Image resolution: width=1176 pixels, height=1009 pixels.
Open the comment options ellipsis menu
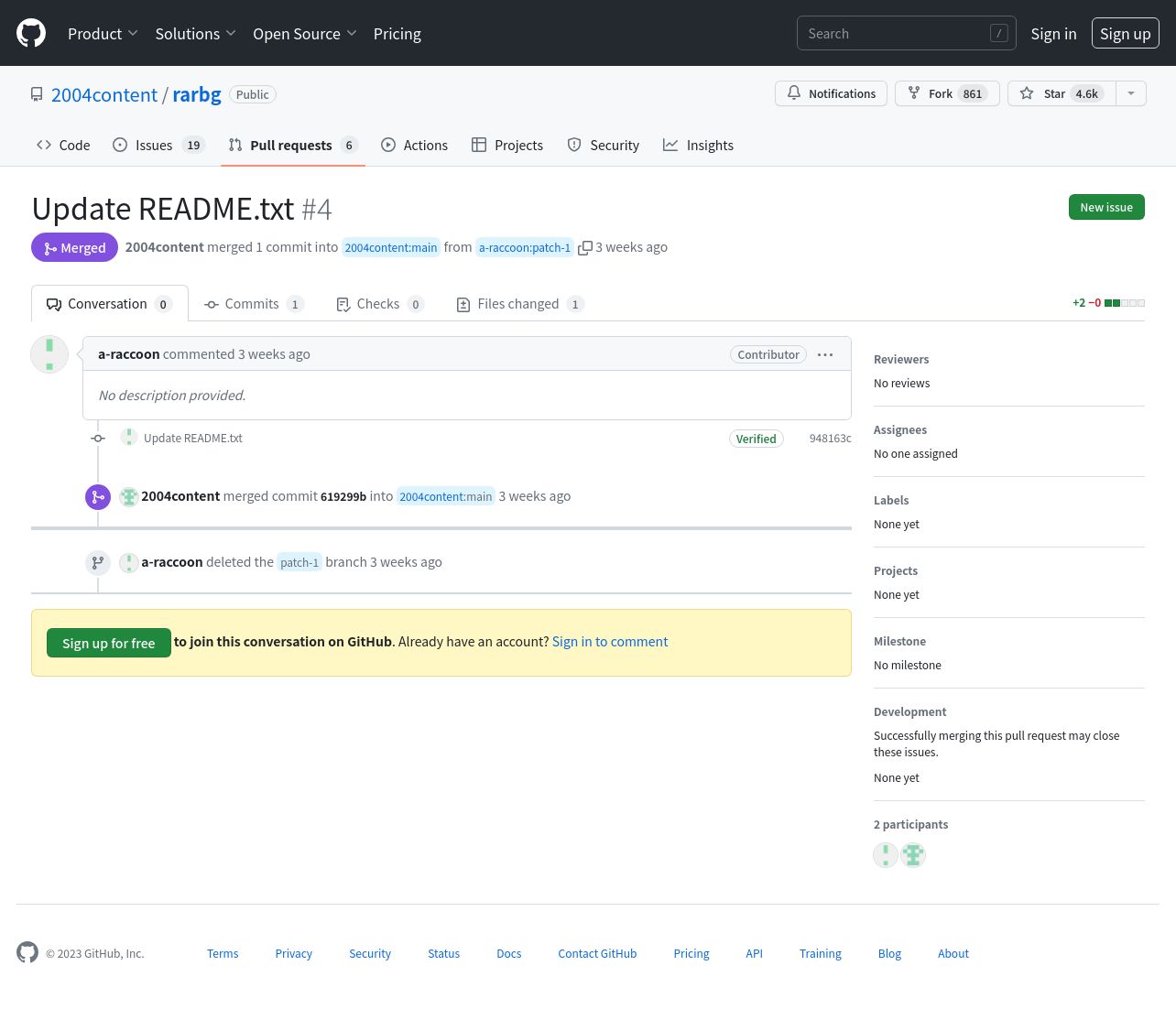click(x=825, y=354)
